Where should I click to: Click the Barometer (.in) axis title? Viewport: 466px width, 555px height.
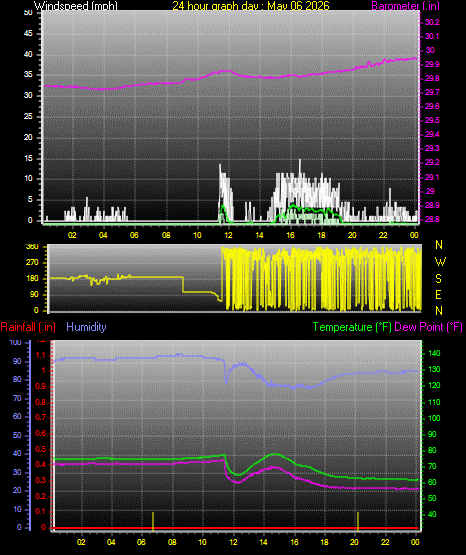pyautogui.click(x=405, y=5)
